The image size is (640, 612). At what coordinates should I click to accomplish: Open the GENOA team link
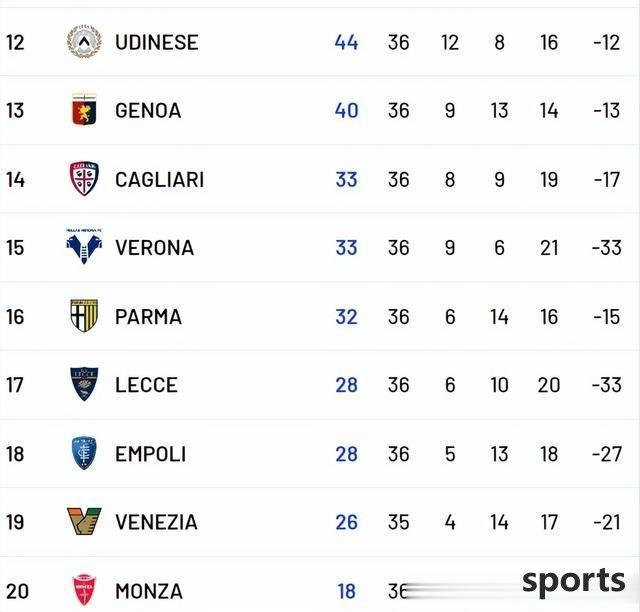coord(148,111)
